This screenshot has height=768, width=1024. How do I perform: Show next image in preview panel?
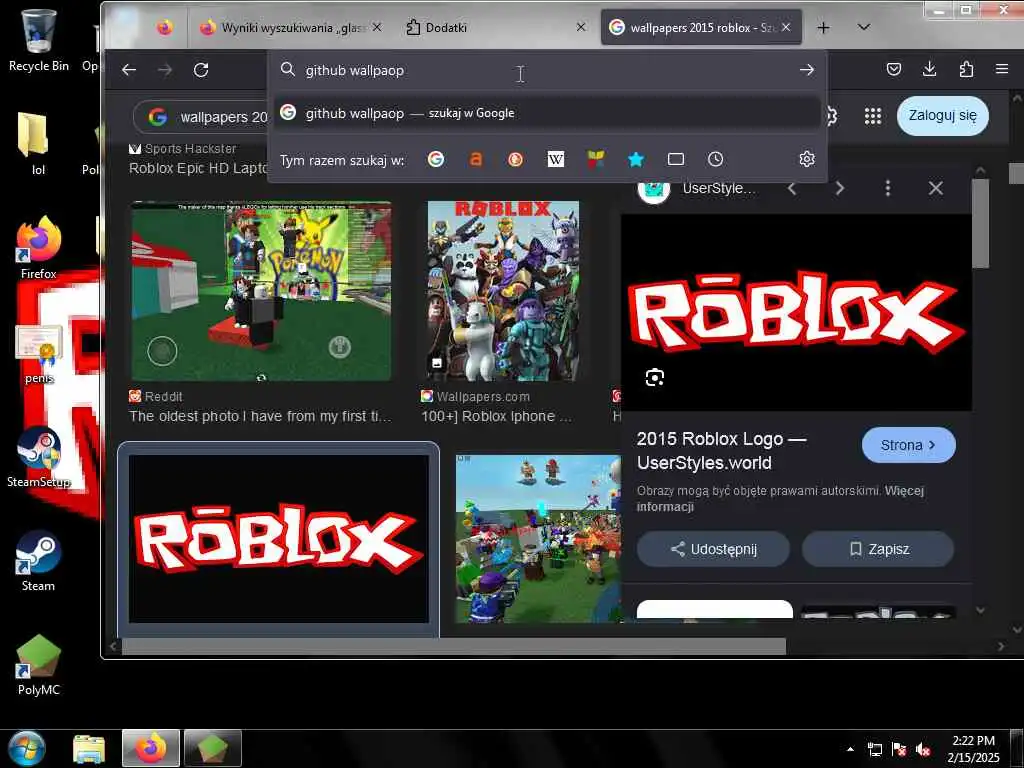click(840, 189)
